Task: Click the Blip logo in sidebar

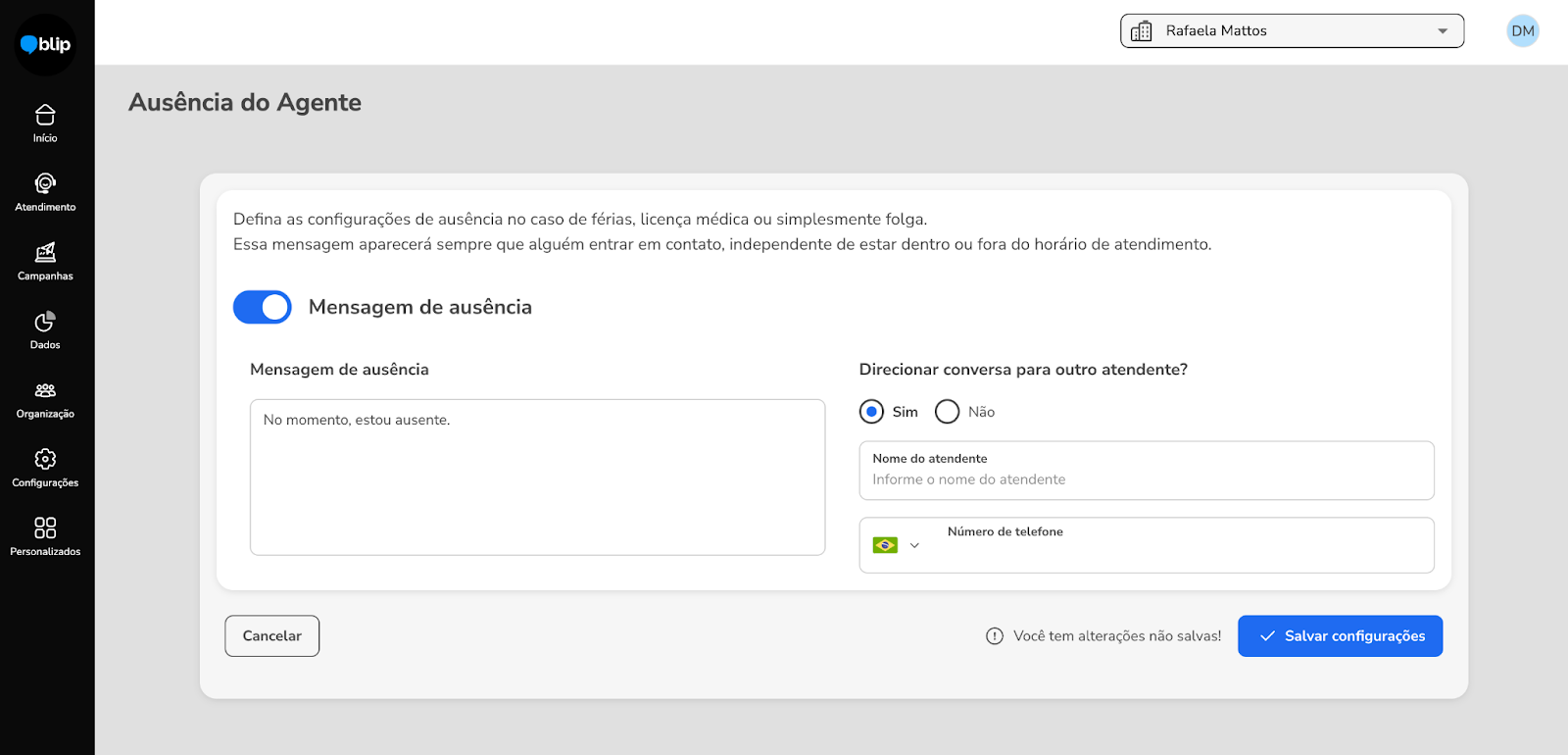Action: 45,44
